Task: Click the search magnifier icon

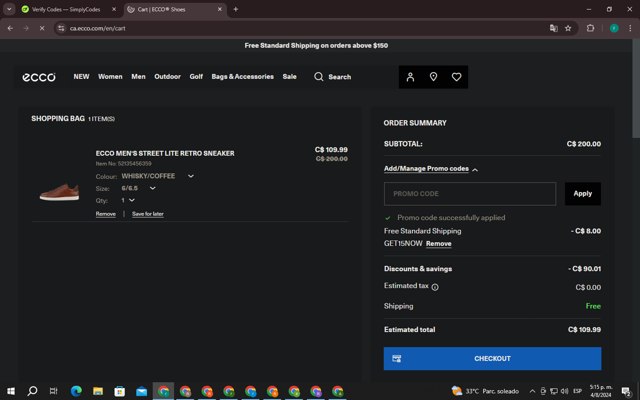Action: pyautogui.click(x=318, y=77)
